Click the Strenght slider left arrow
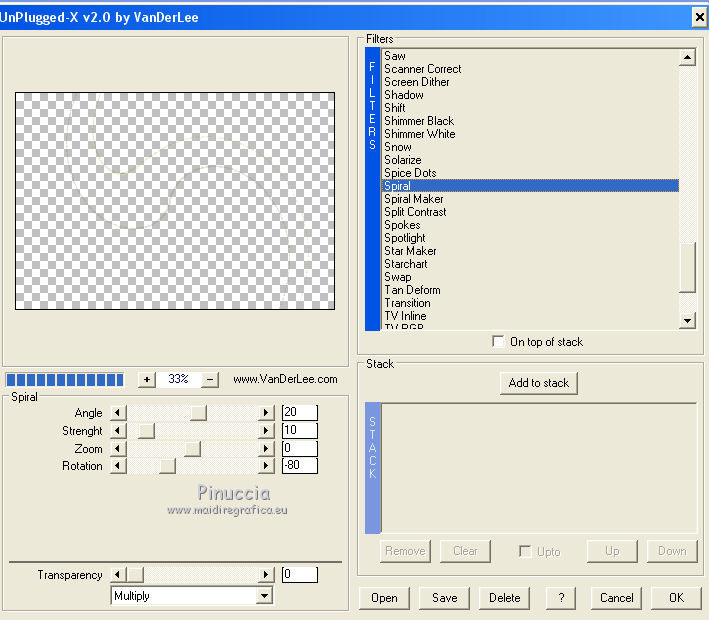 pyautogui.click(x=118, y=430)
